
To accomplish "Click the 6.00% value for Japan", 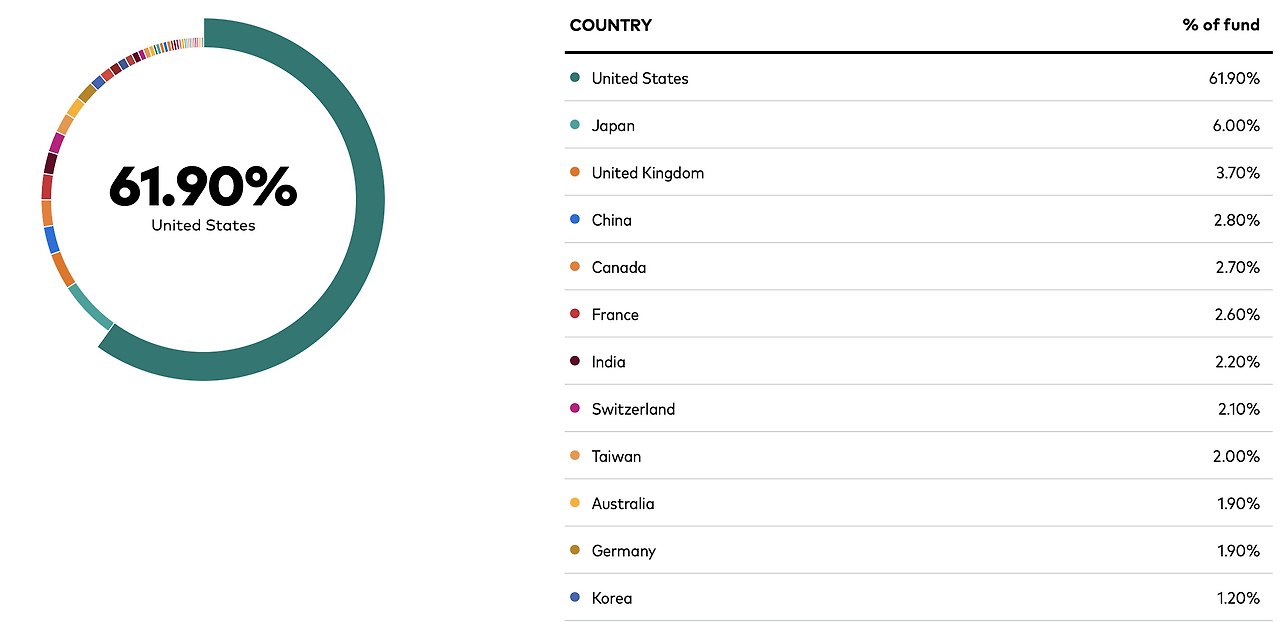I will click(x=1236, y=125).
